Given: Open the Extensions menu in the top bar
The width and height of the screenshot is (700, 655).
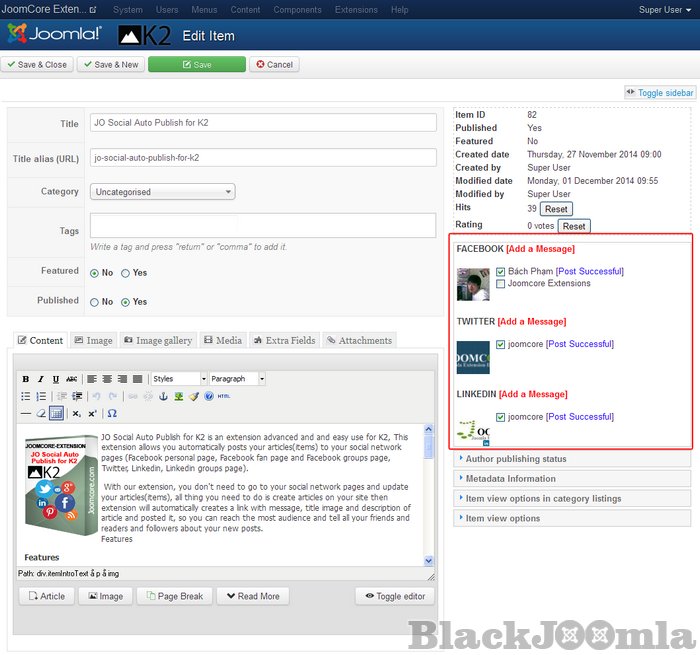Looking at the screenshot, I should pyautogui.click(x=356, y=9).
